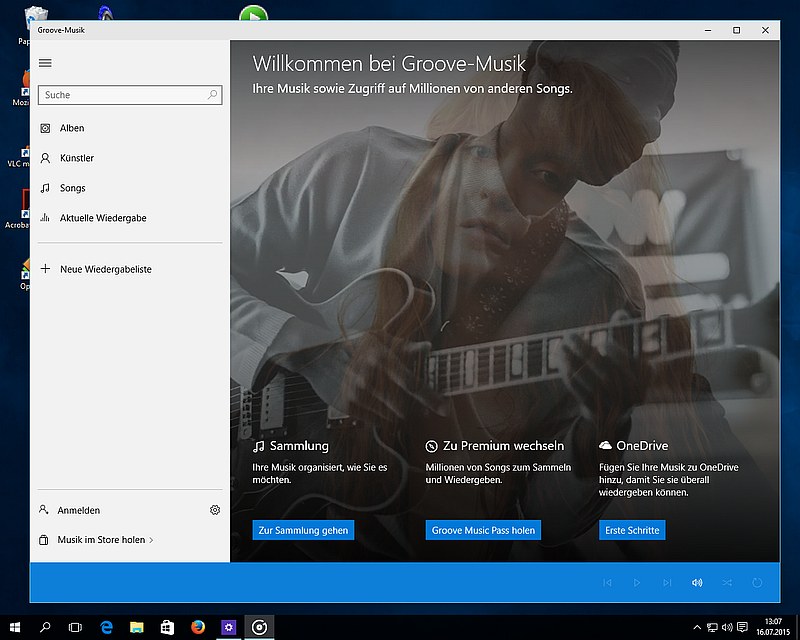Click the OneDrive heading
Viewport: 800px width, 640px height.
[642, 446]
